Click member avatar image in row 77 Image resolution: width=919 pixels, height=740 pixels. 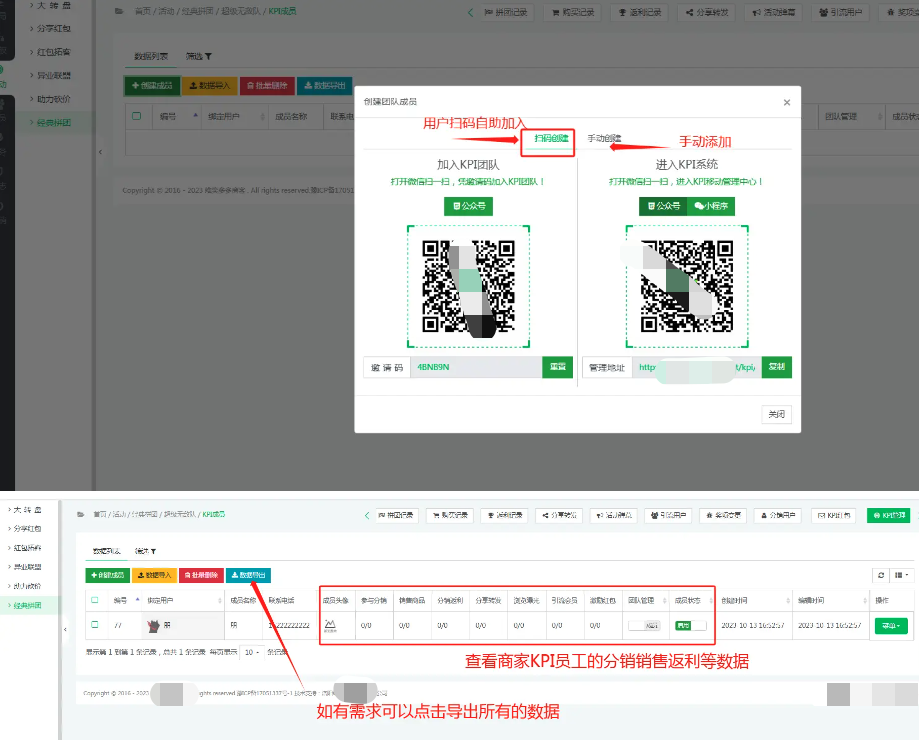tap(331, 626)
